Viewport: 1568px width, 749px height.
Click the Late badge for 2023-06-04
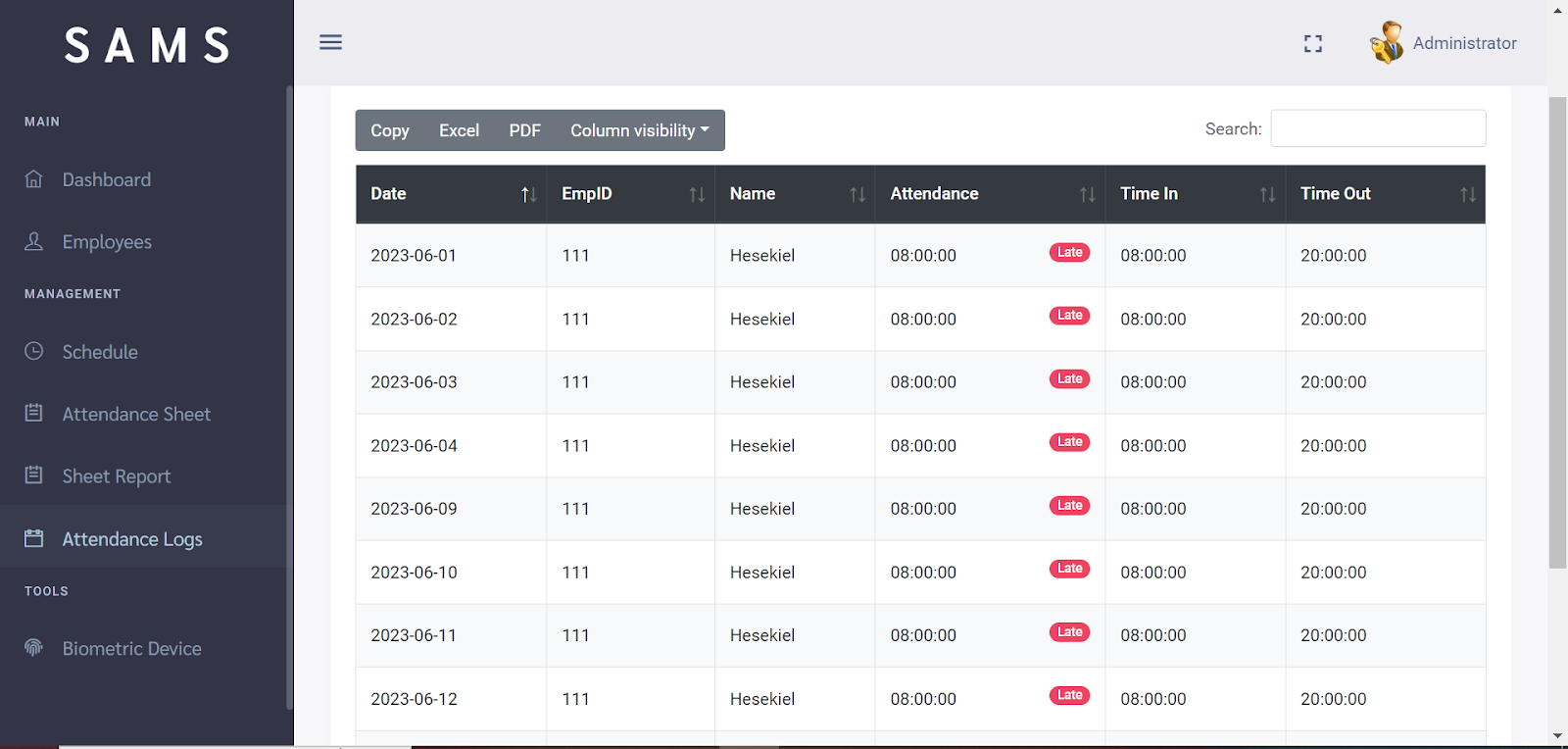1069,442
